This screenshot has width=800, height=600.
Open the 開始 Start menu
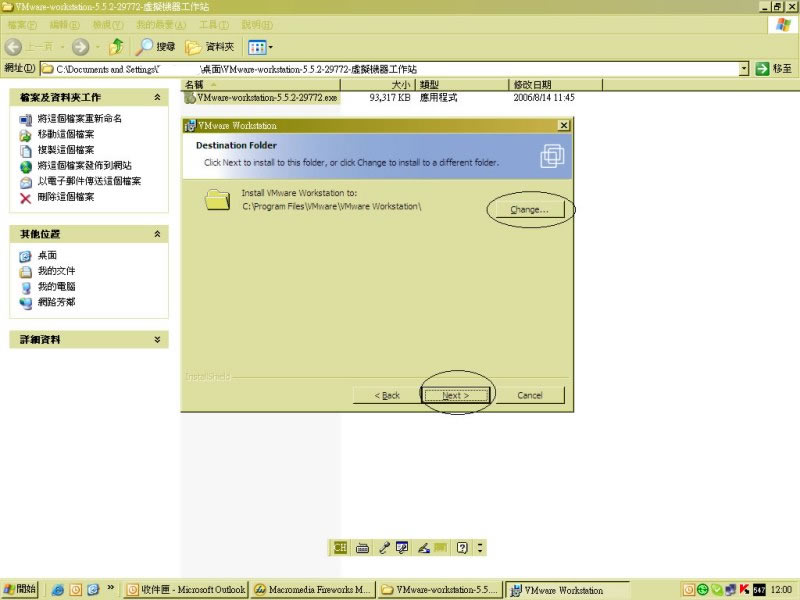20,589
